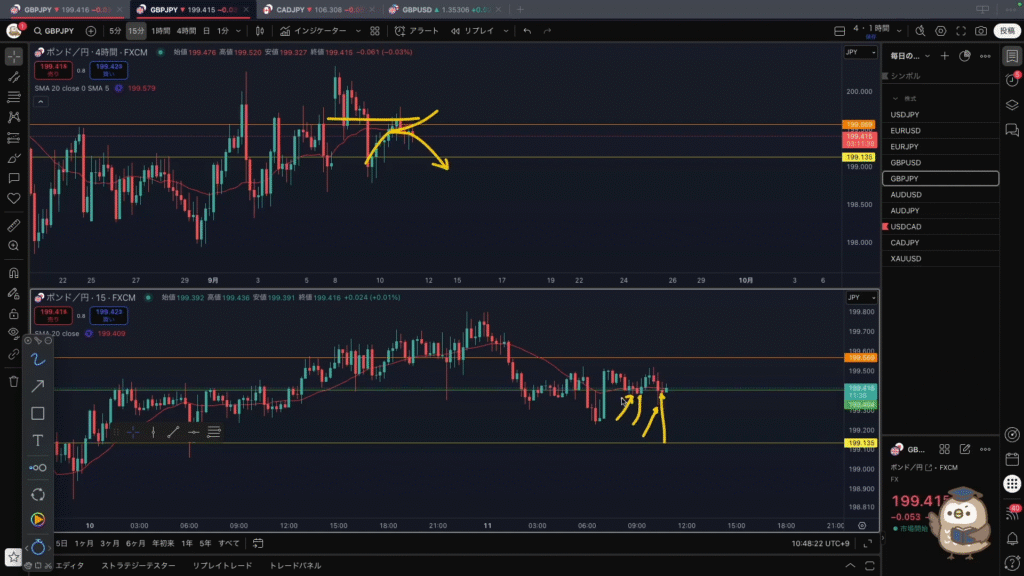Viewport: 1024px width, 576px height.
Task: Toggle magnet mode in left toolbar
Action: (14, 273)
